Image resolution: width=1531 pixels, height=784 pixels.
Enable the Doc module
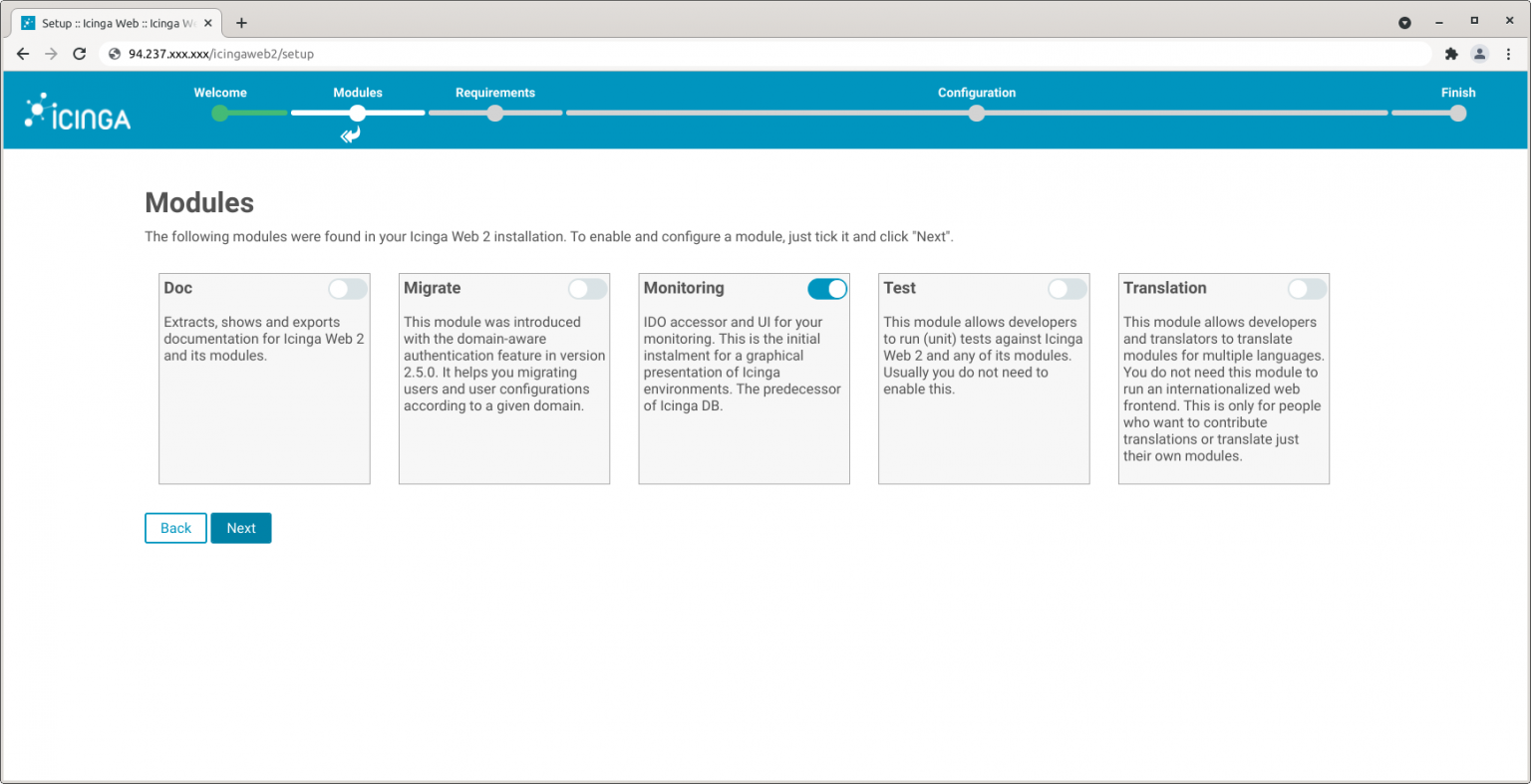point(347,288)
